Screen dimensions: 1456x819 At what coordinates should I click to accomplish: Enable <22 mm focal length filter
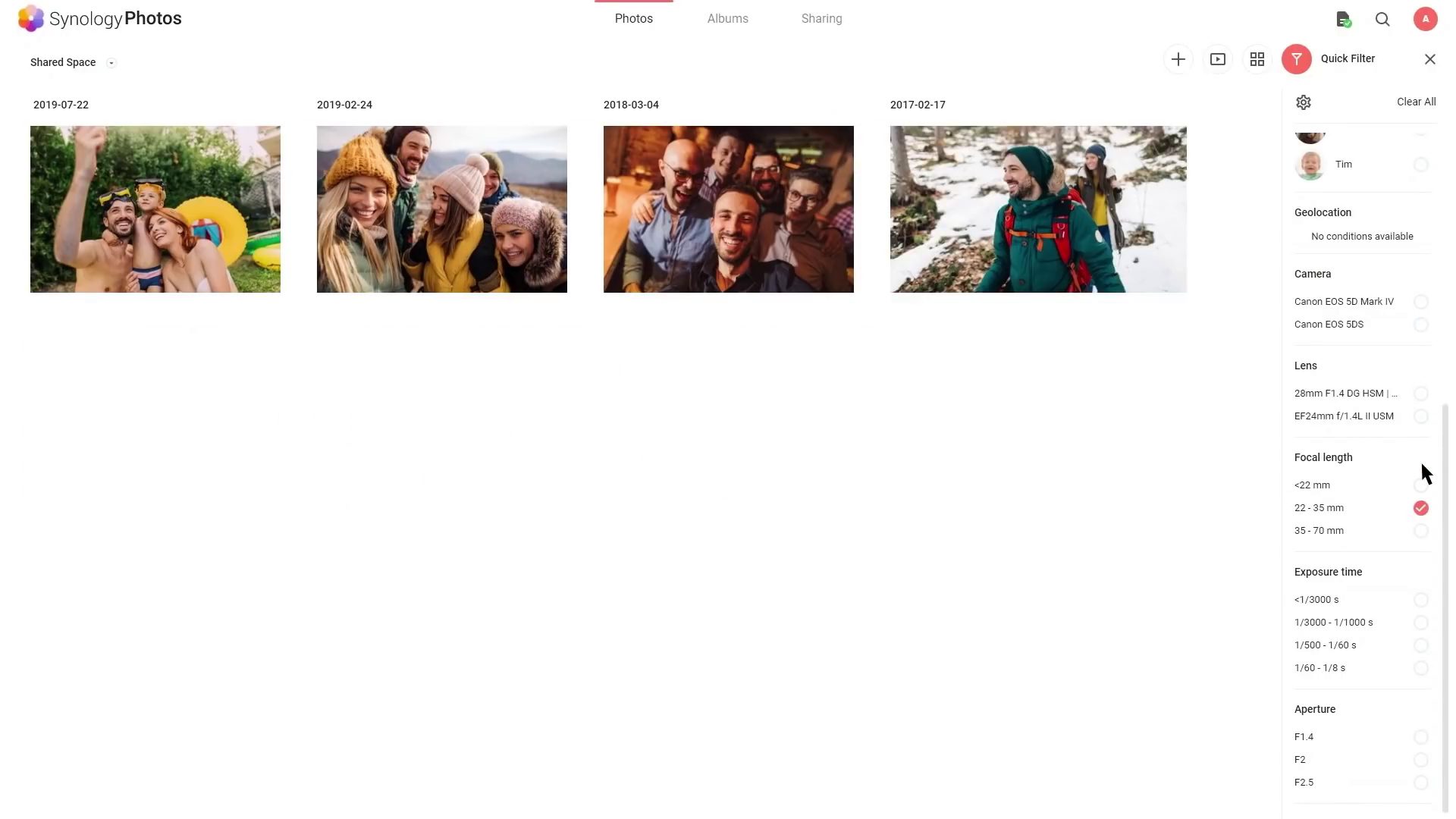pyautogui.click(x=1421, y=485)
